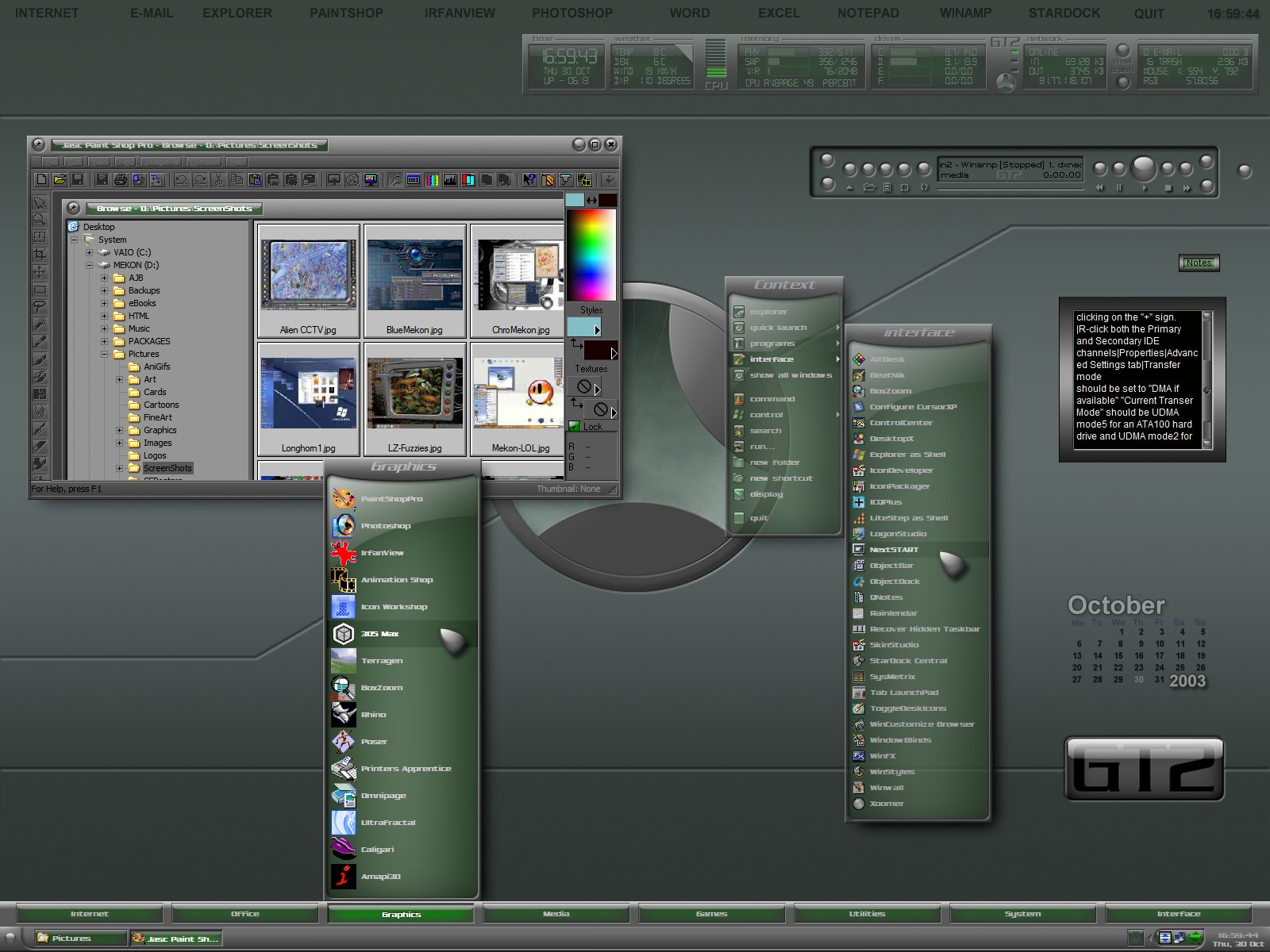
Task: Pick a color from rainbow color picker
Action: coord(591,255)
